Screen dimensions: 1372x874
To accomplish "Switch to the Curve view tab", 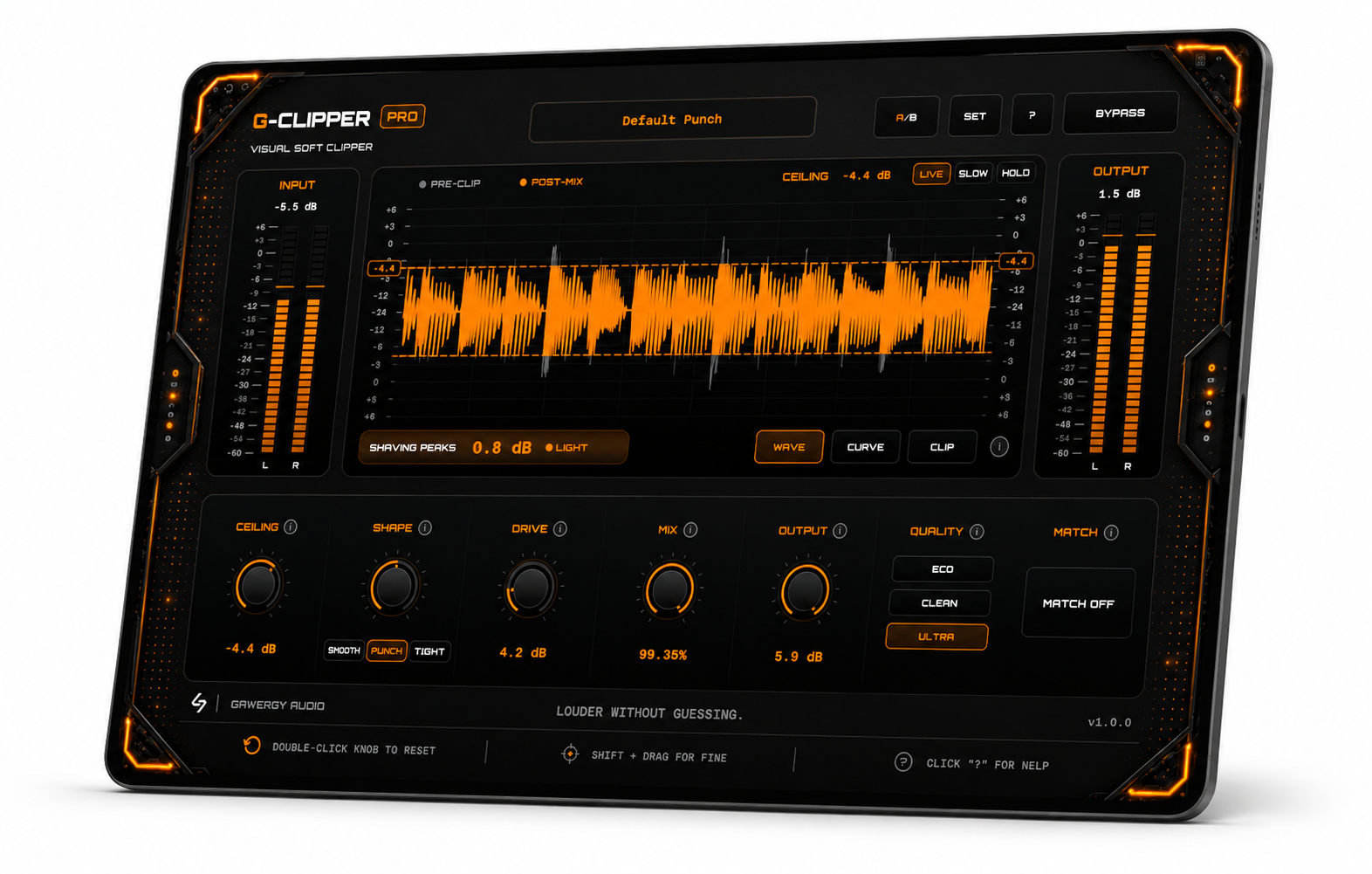I will (866, 447).
